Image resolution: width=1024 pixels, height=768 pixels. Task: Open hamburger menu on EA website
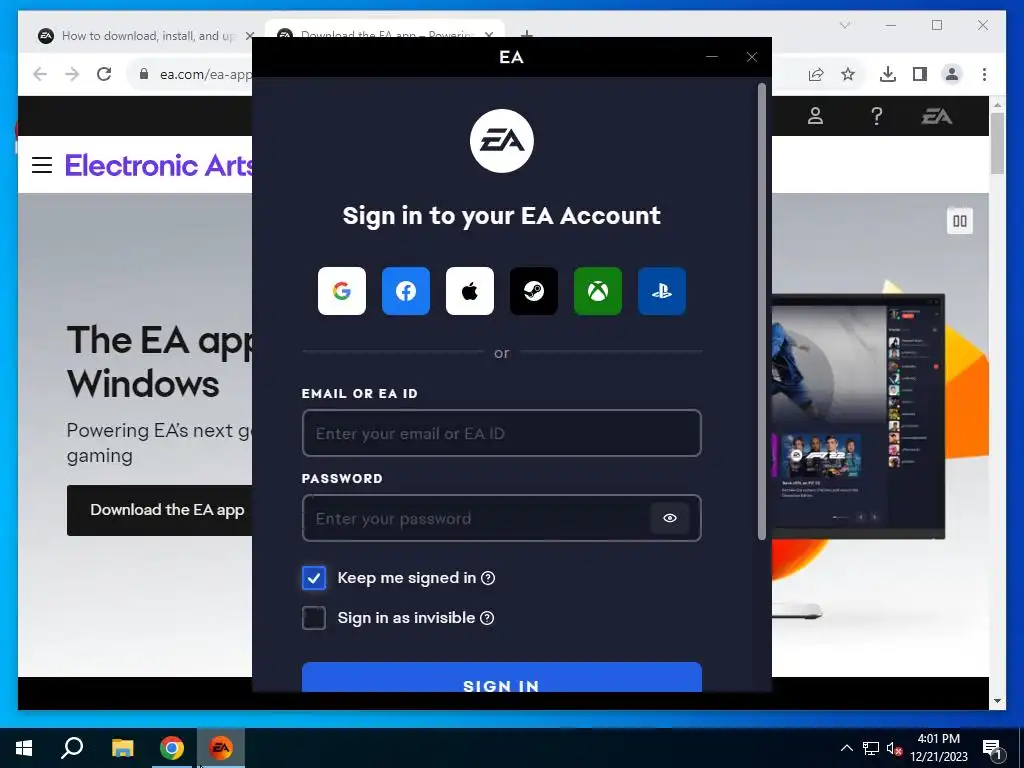coord(42,165)
